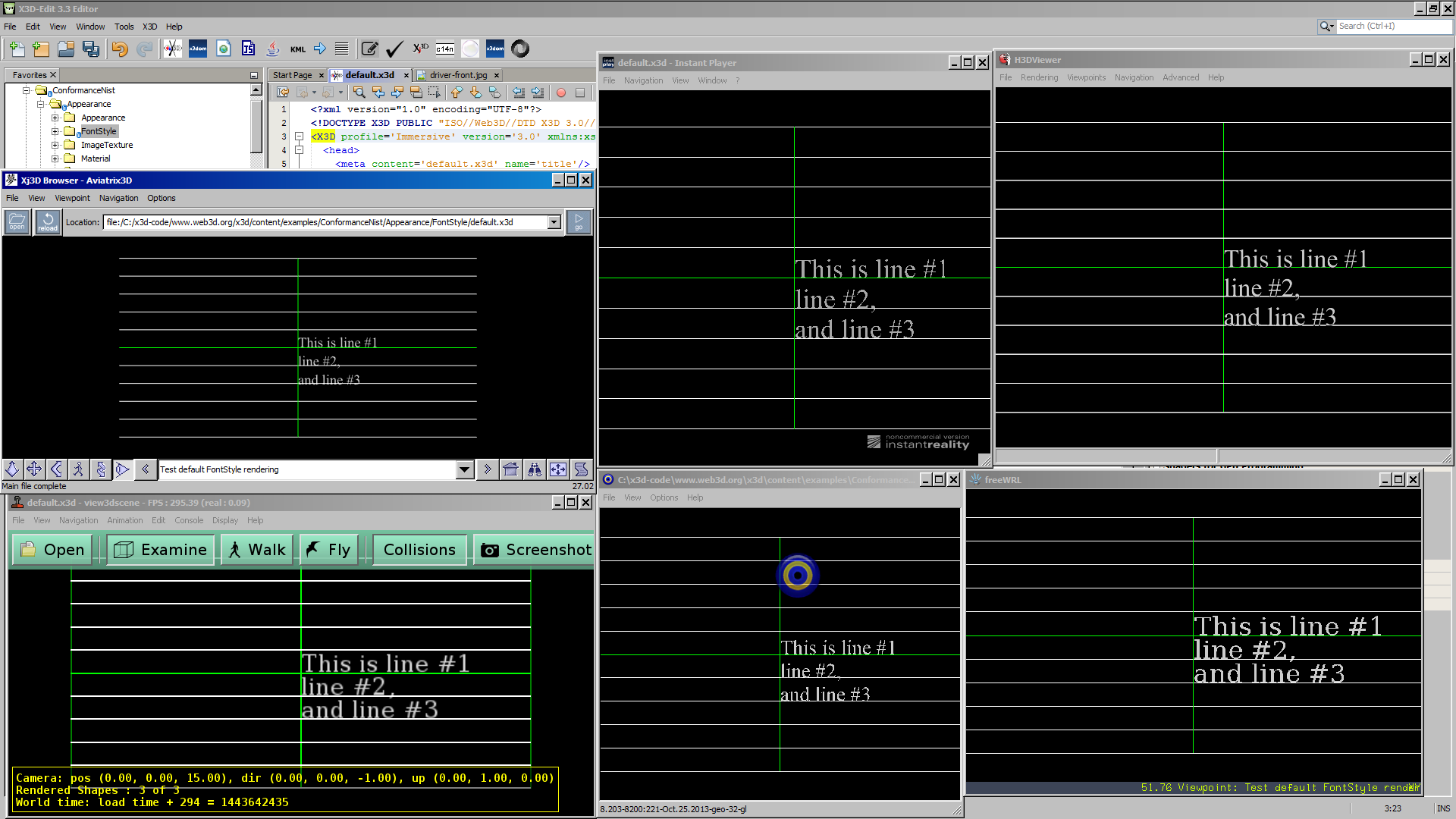The height and width of the screenshot is (819, 1456).
Task: Click Xj3D binoculars look-at icon
Action: [535, 469]
